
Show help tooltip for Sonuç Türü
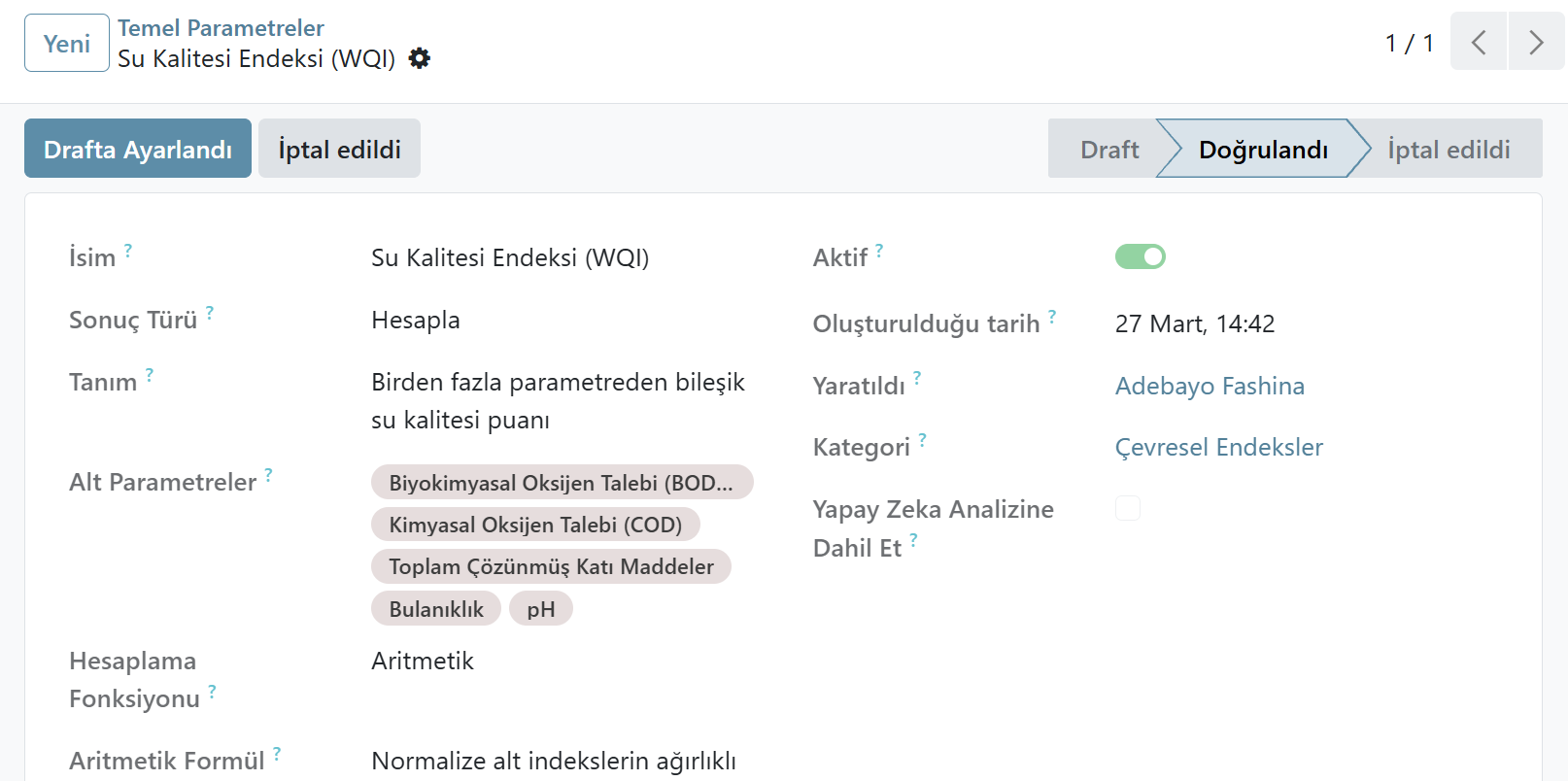(x=210, y=312)
